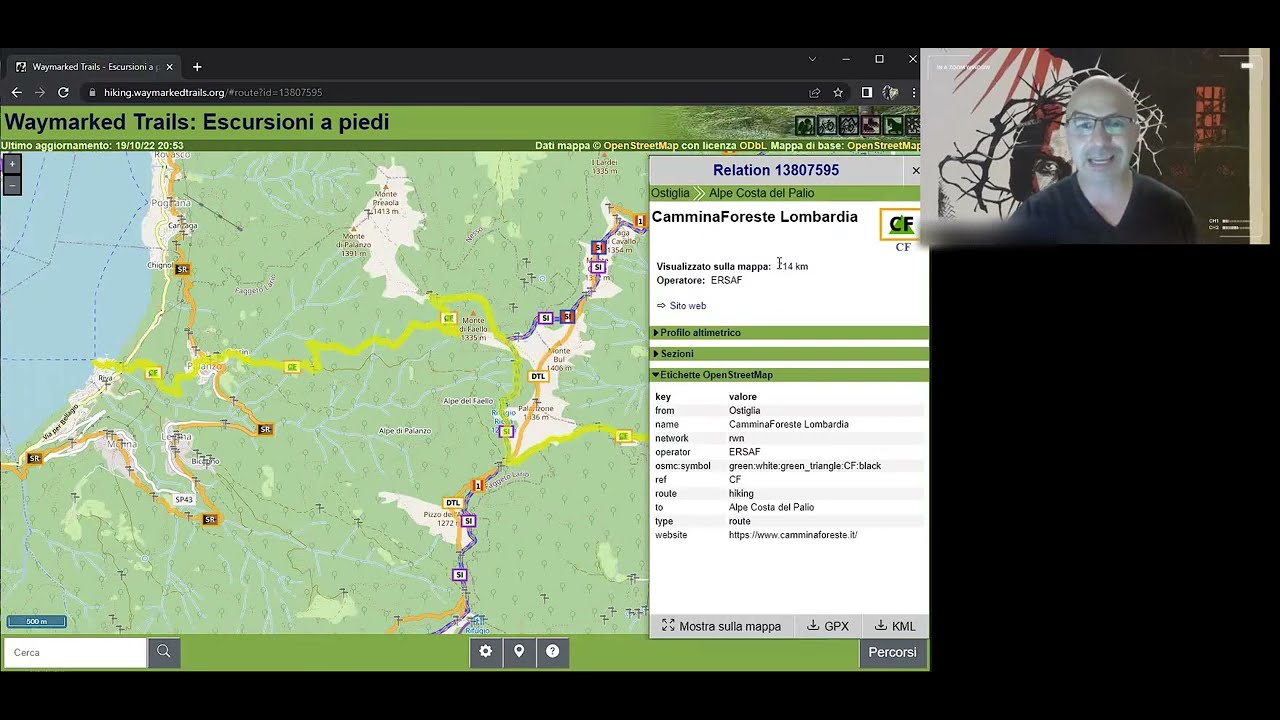
Task: Open the settings gear in bottom bar
Action: pyautogui.click(x=485, y=651)
